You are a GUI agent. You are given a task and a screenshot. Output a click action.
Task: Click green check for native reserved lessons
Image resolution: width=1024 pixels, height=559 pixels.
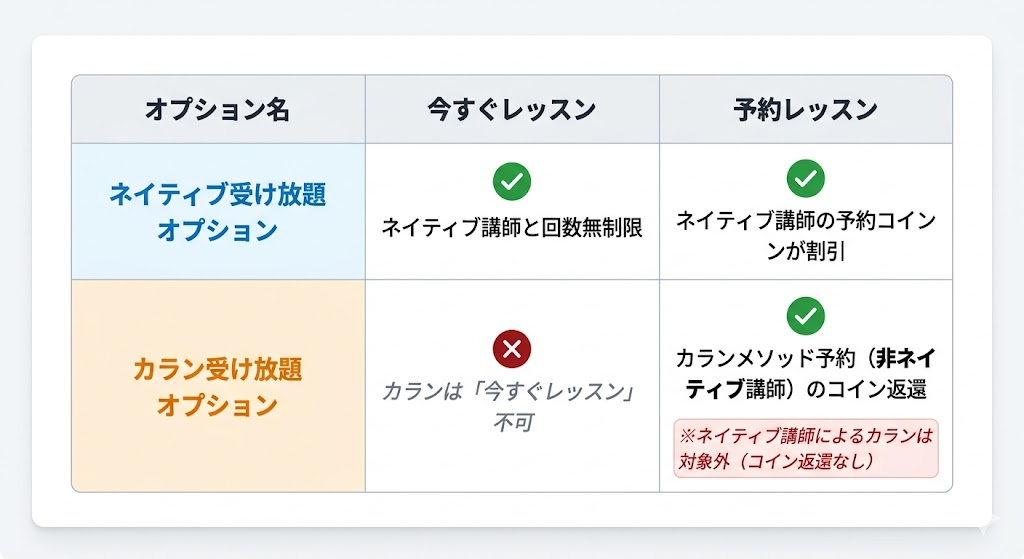[805, 179]
